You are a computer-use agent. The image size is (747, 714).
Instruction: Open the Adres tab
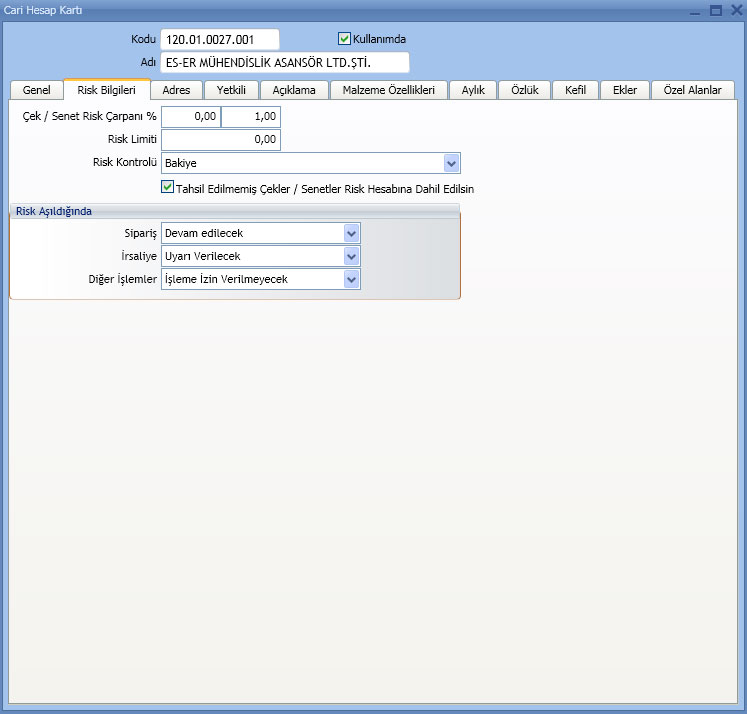tap(176, 90)
